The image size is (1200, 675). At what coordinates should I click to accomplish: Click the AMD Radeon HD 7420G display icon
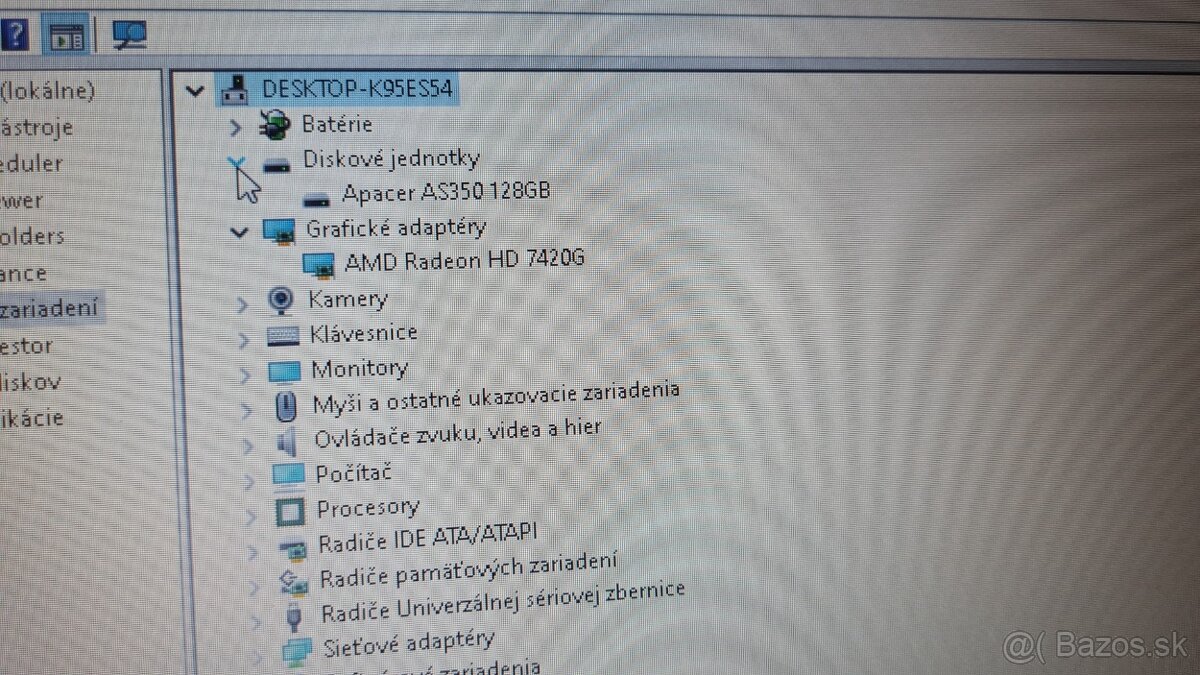320,264
